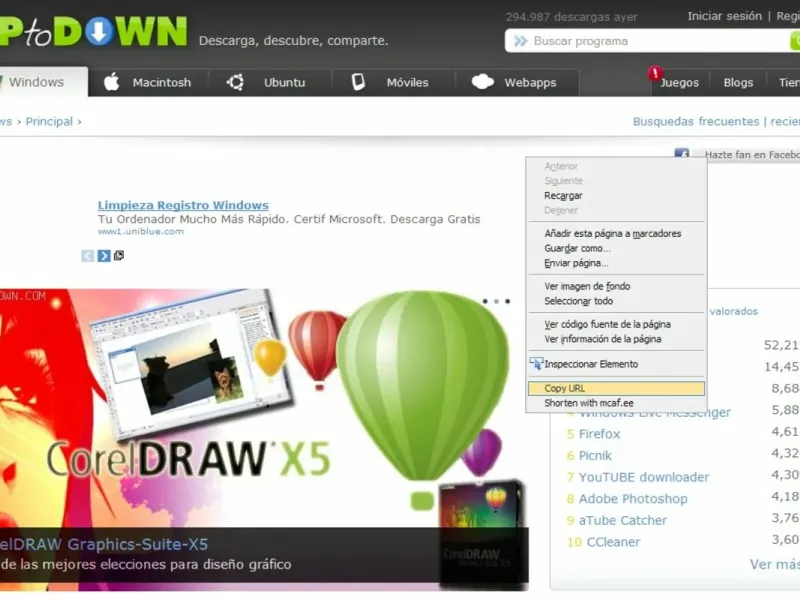This screenshot has width=800, height=600.
Task: Open CCleaner list entry
Action: [x=613, y=542]
